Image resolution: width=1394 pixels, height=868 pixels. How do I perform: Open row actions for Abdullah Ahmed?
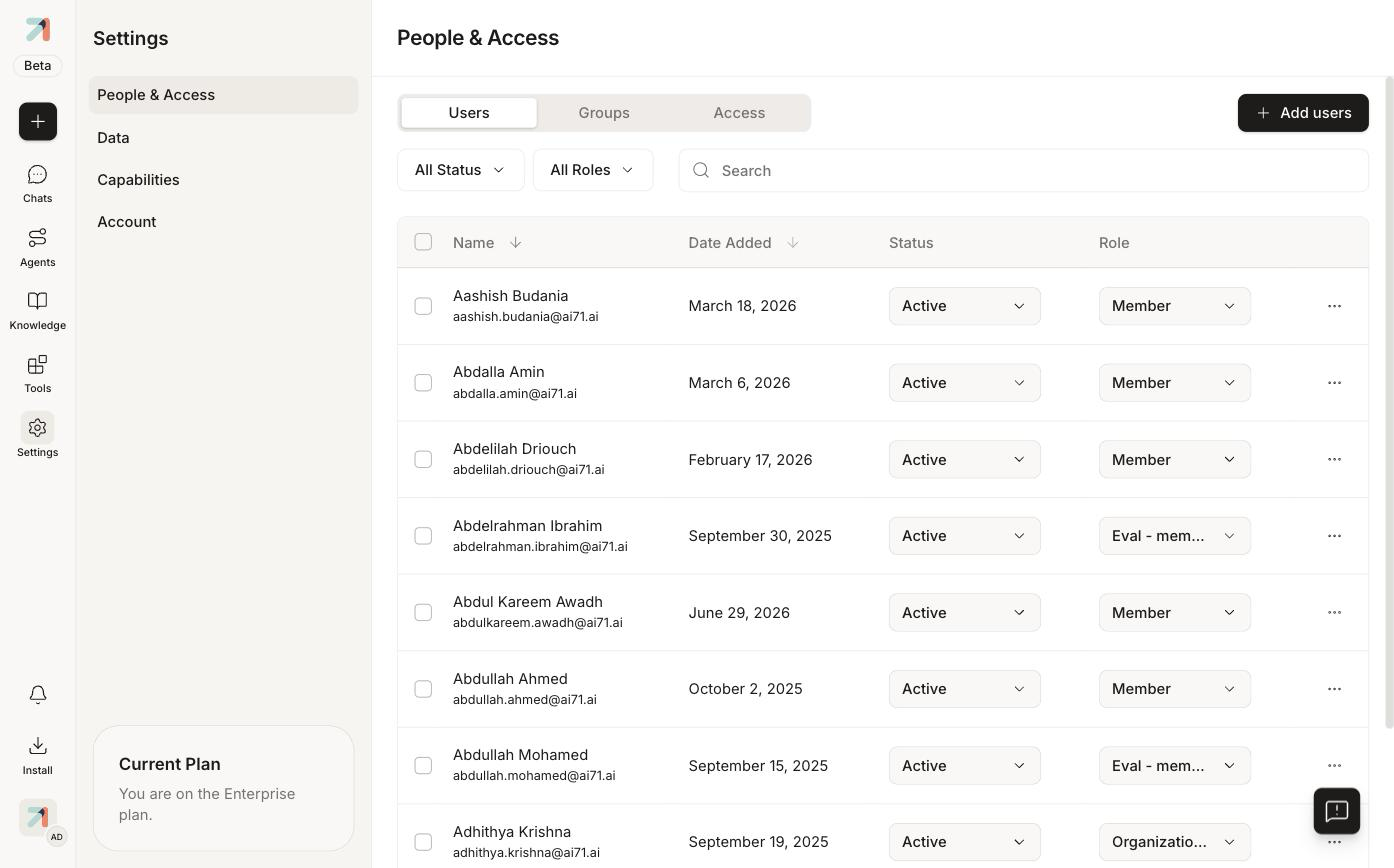click(1334, 689)
